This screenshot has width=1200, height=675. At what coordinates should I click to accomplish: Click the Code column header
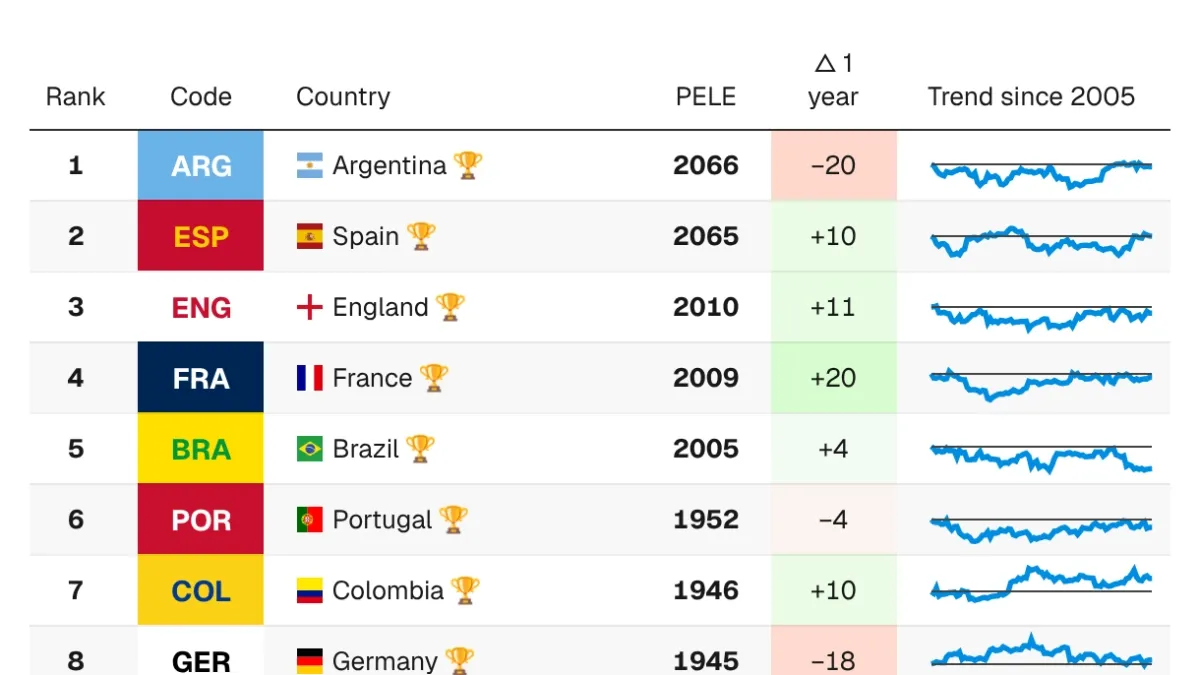click(201, 97)
